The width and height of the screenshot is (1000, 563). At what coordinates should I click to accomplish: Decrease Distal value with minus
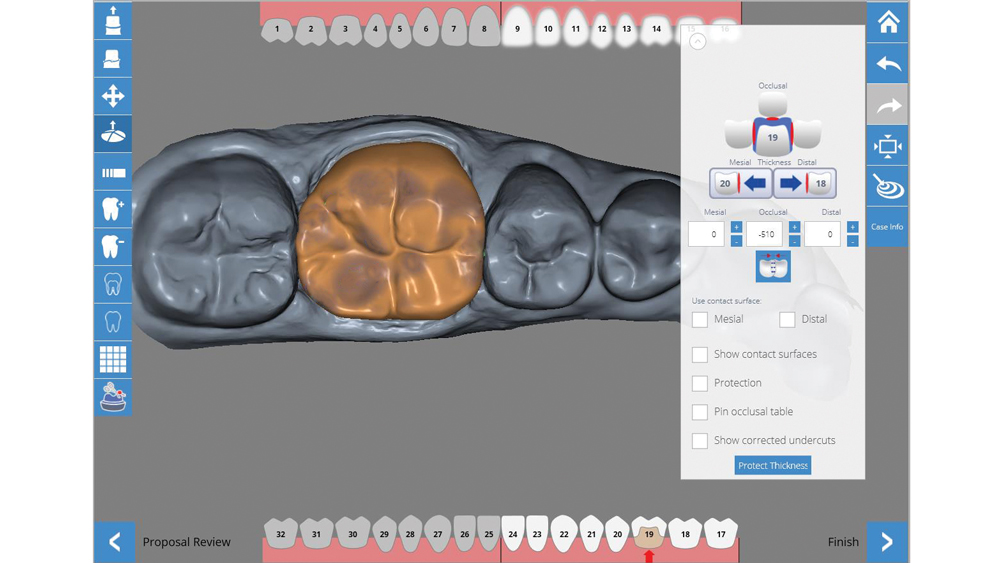[x=852, y=242]
